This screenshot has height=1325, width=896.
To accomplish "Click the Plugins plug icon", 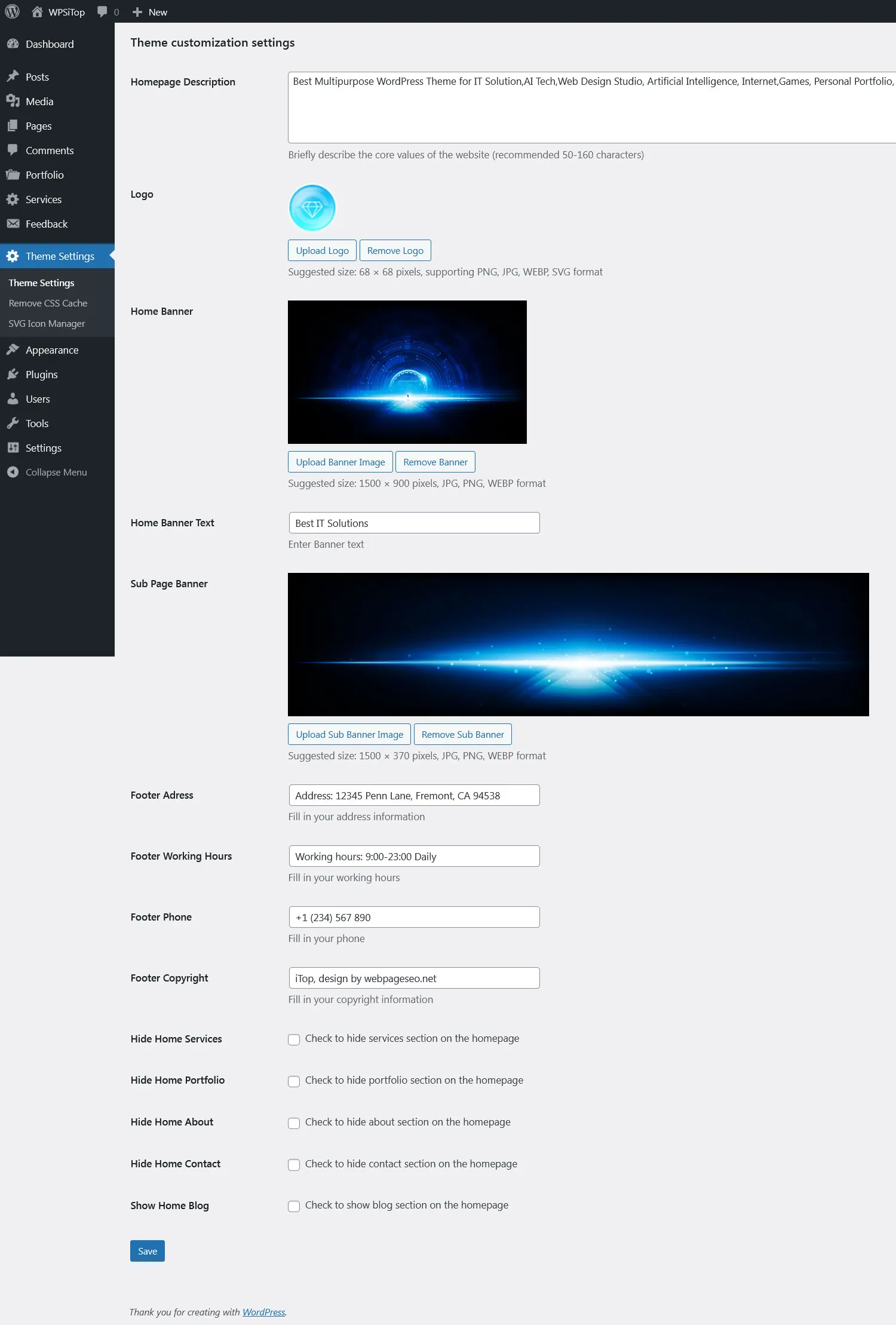I will pyautogui.click(x=13, y=374).
